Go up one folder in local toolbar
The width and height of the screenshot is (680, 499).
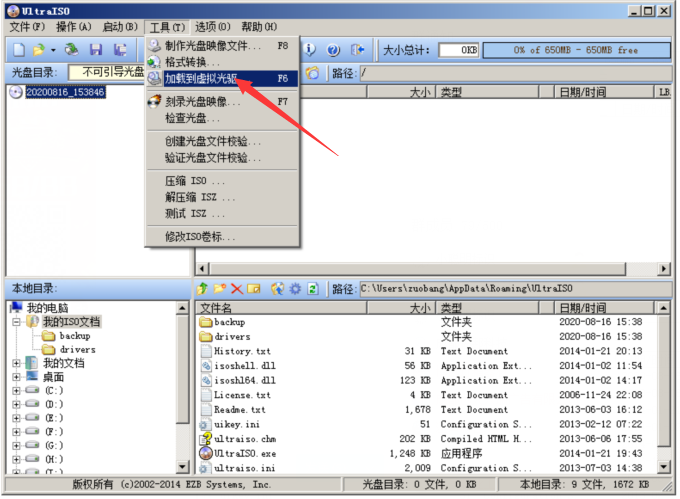click(x=203, y=288)
